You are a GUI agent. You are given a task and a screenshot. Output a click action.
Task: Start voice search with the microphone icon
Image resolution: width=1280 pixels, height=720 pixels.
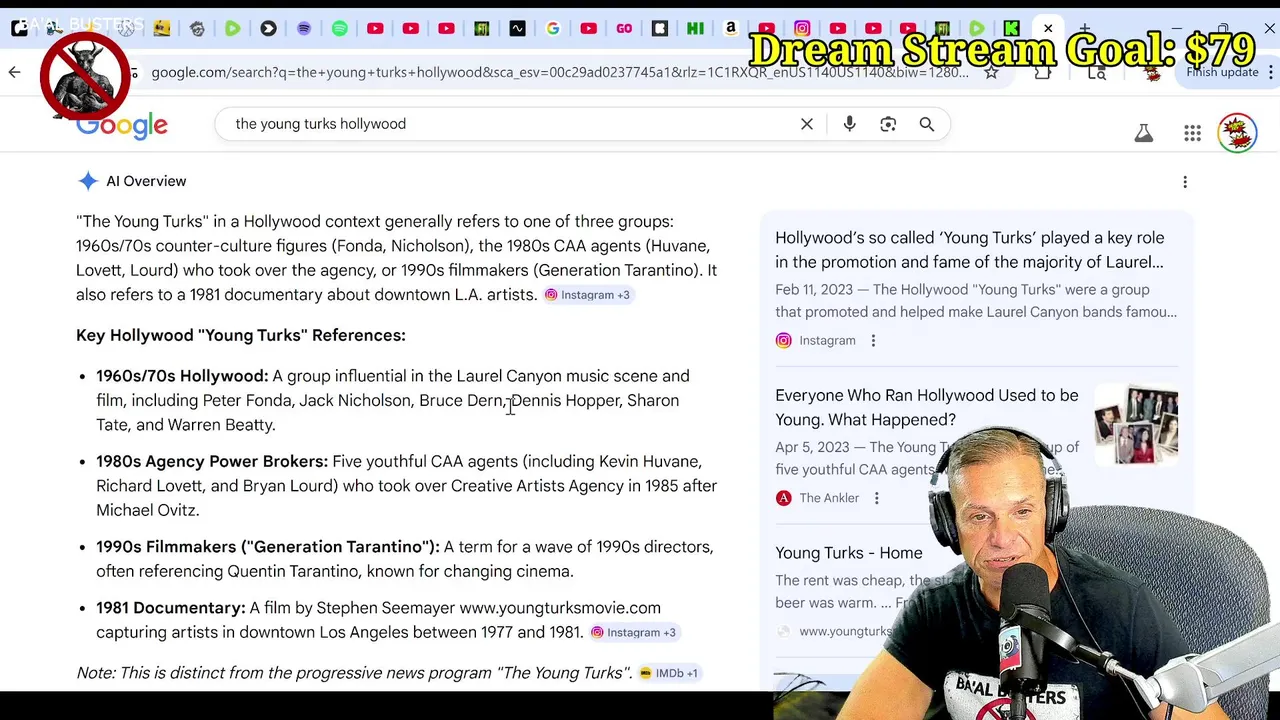click(849, 124)
